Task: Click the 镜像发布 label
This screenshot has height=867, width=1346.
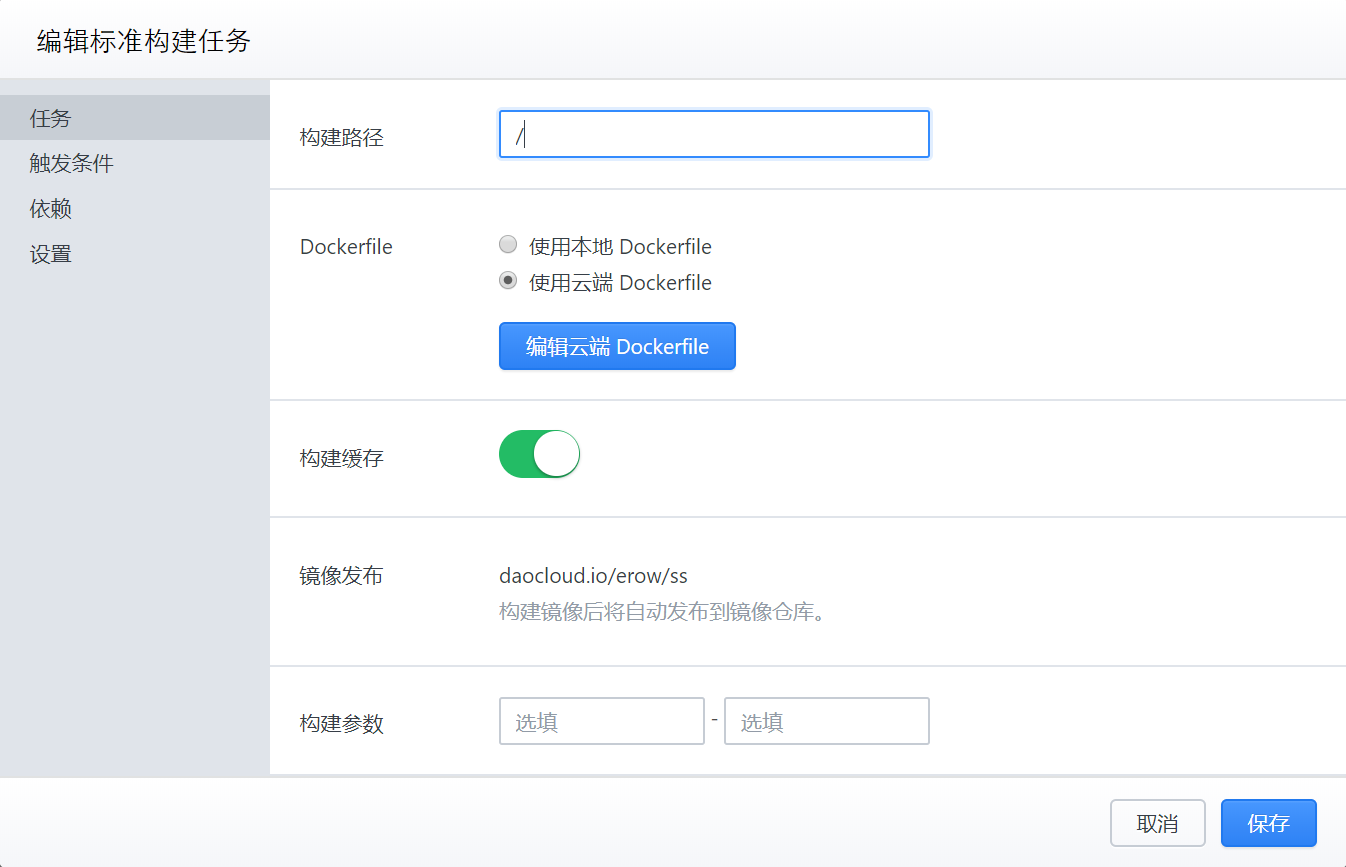Action: [342, 576]
